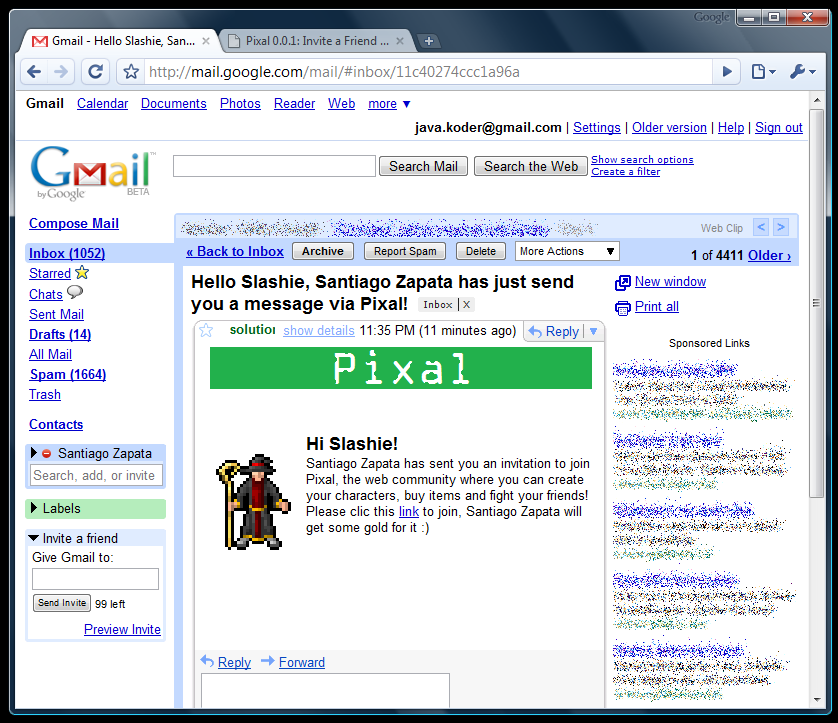Viewport: 838px width, 723px height.
Task: Open the wrench settings menu icon
Action: [802, 71]
